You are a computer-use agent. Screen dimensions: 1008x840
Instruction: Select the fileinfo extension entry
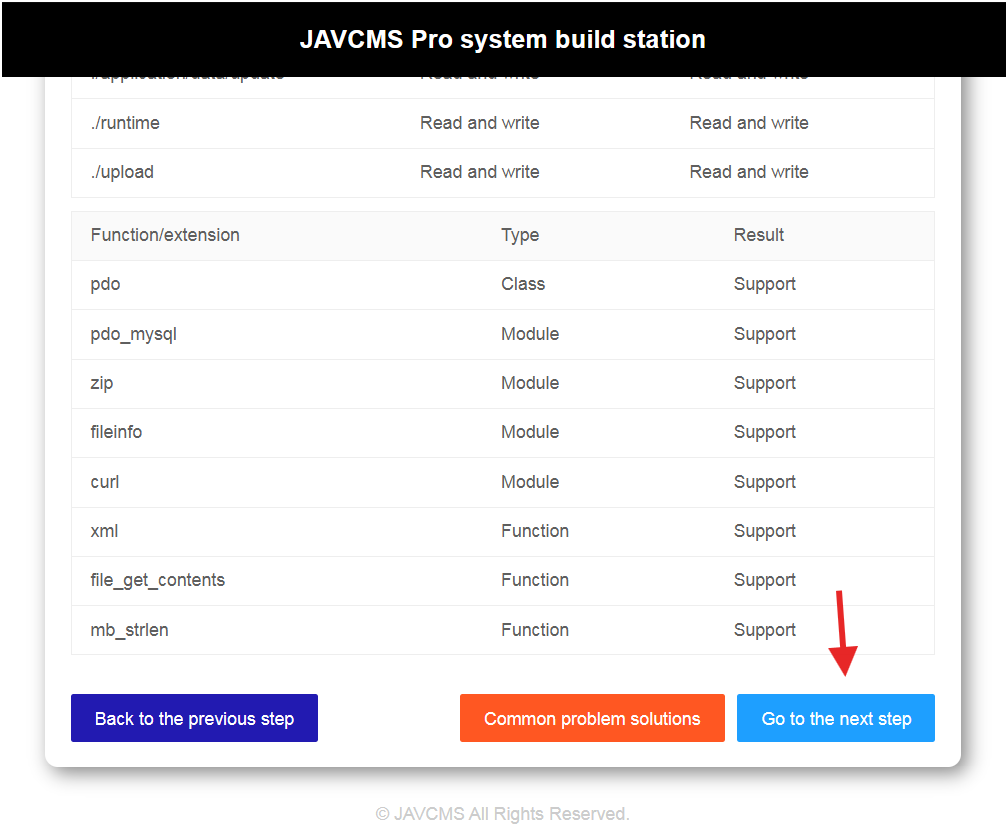click(x=116, y=432)
